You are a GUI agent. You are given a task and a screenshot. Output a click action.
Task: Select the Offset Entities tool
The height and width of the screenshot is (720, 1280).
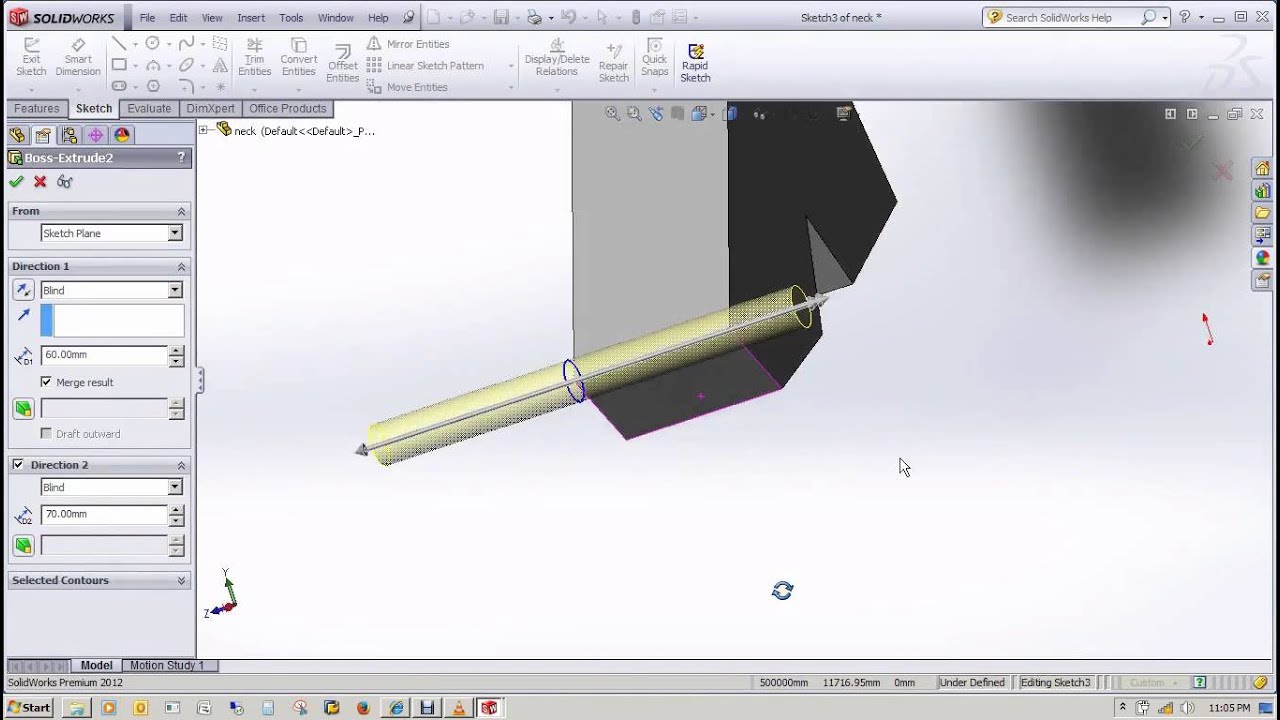[x=342, y=64]
